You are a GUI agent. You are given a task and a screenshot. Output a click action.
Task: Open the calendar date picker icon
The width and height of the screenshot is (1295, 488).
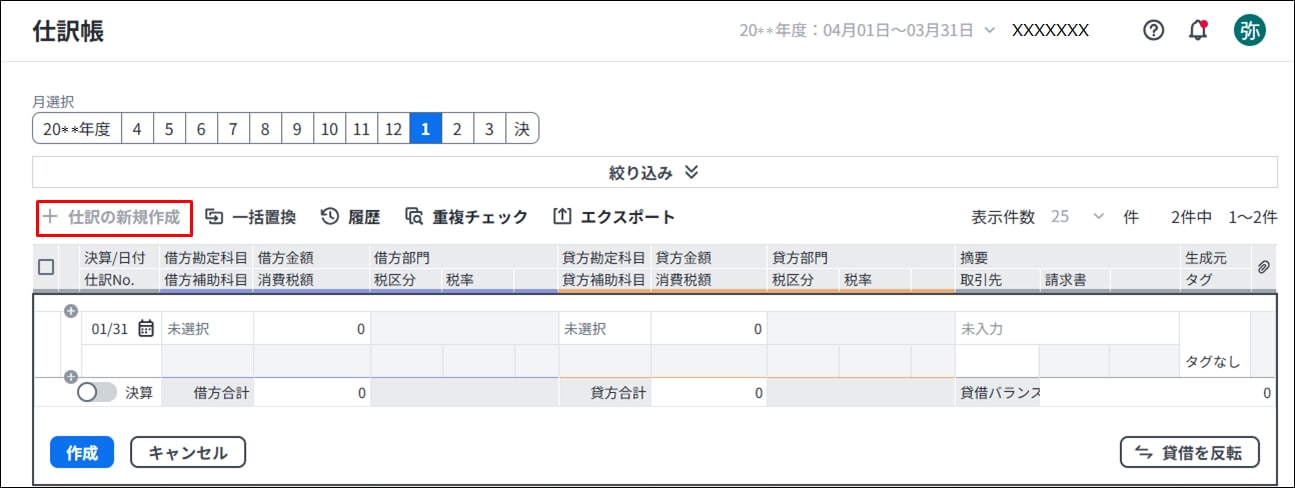tap(146, 328)
